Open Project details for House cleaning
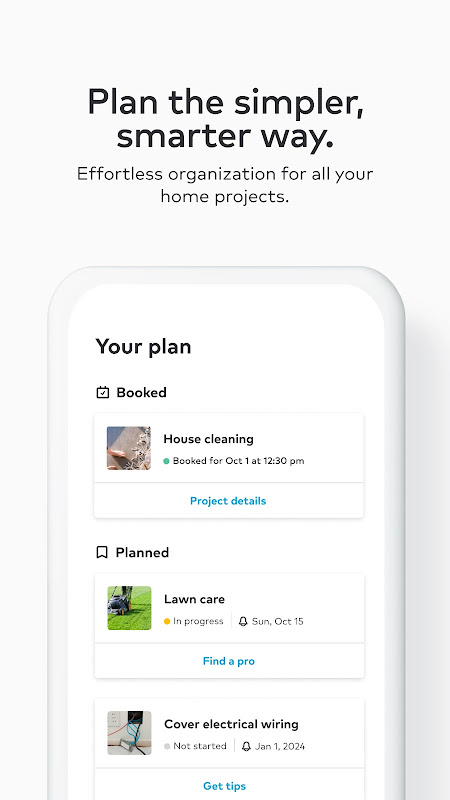The height and width of the screenshot is (800, 450). pos(228,501)
